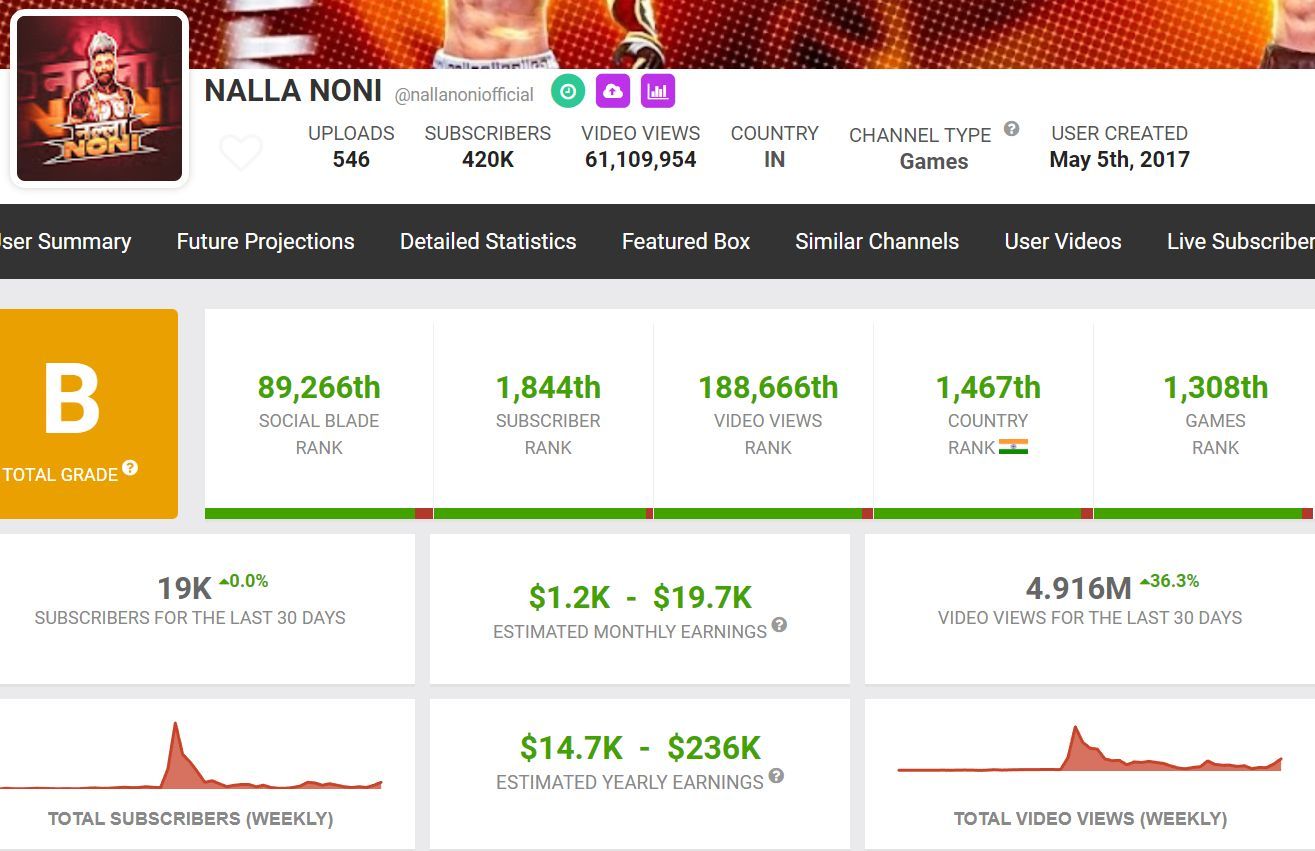The height and width of the screenshot is (851, 1315).
Task: Click the 188,666th video views rank
Action: (x=768, y=387)
